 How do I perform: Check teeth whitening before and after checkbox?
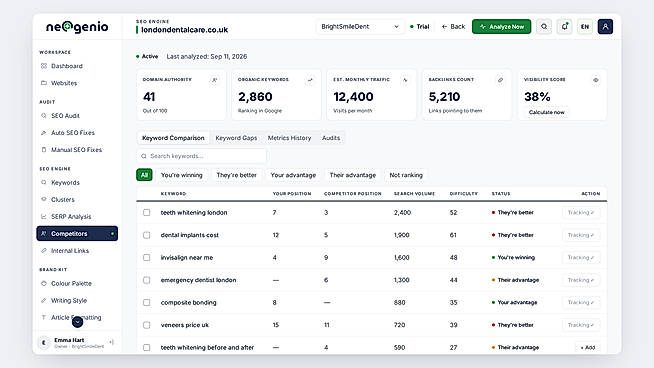[146, 347]
